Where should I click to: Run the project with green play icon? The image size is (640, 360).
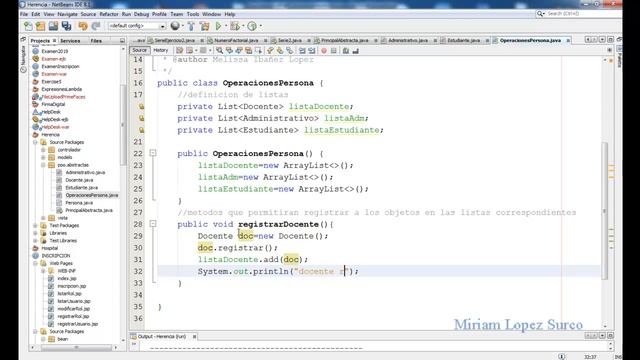tap(218, 26)
